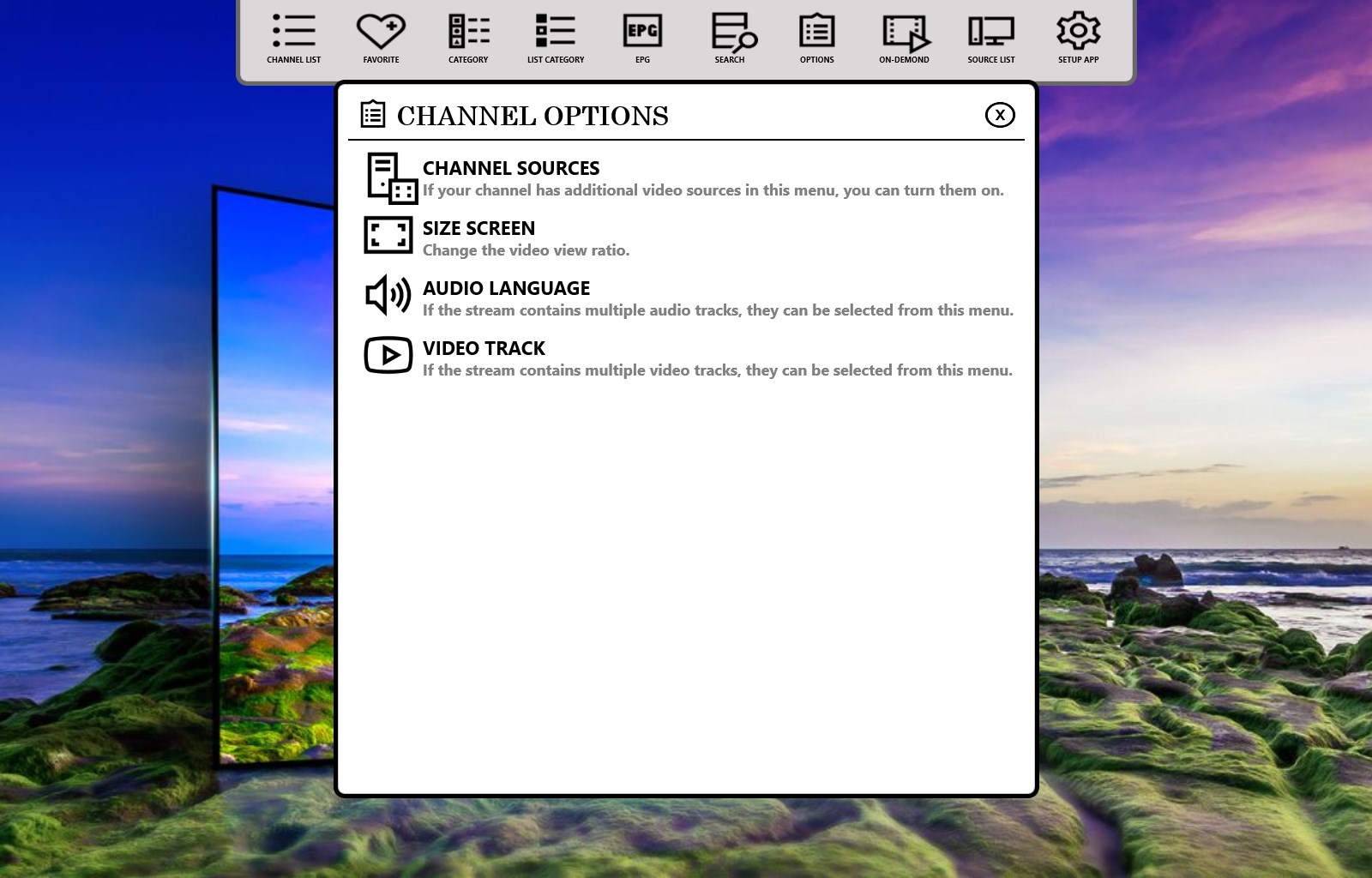The width and height of the screenshot is (1372, 878).
Task: Click the 'FAVORITE' toolbar label
Action: pyautogui.click(x=381, y=60)
